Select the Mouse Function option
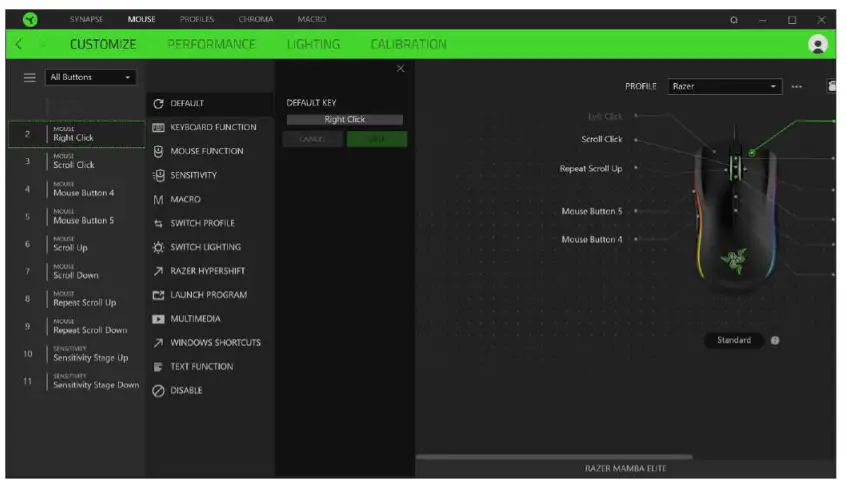Image resolution: width=847 pixels, height=485 pixels. (x=210, y=152)
